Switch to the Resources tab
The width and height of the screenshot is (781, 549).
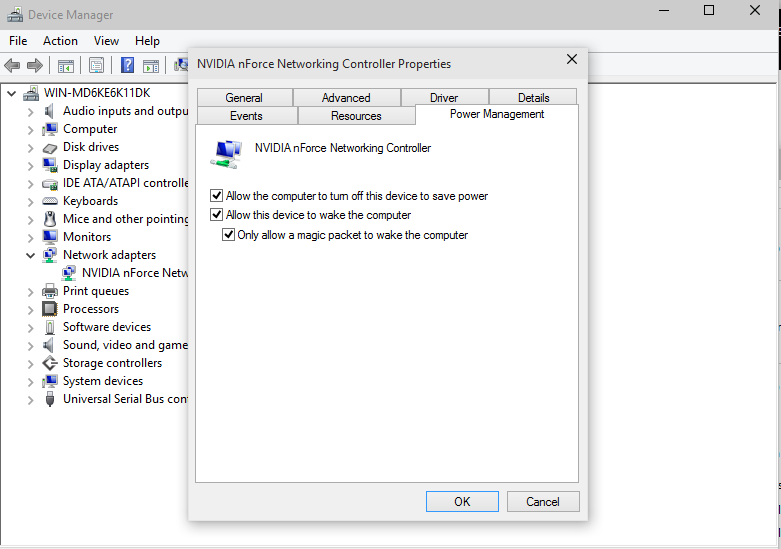pyautogui.click(x=356, y=116)
